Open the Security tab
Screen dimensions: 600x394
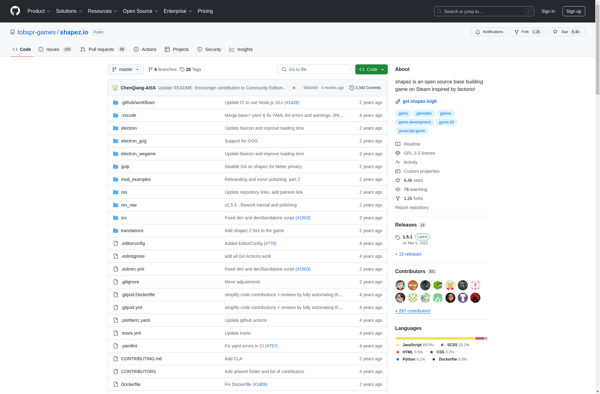209,49
